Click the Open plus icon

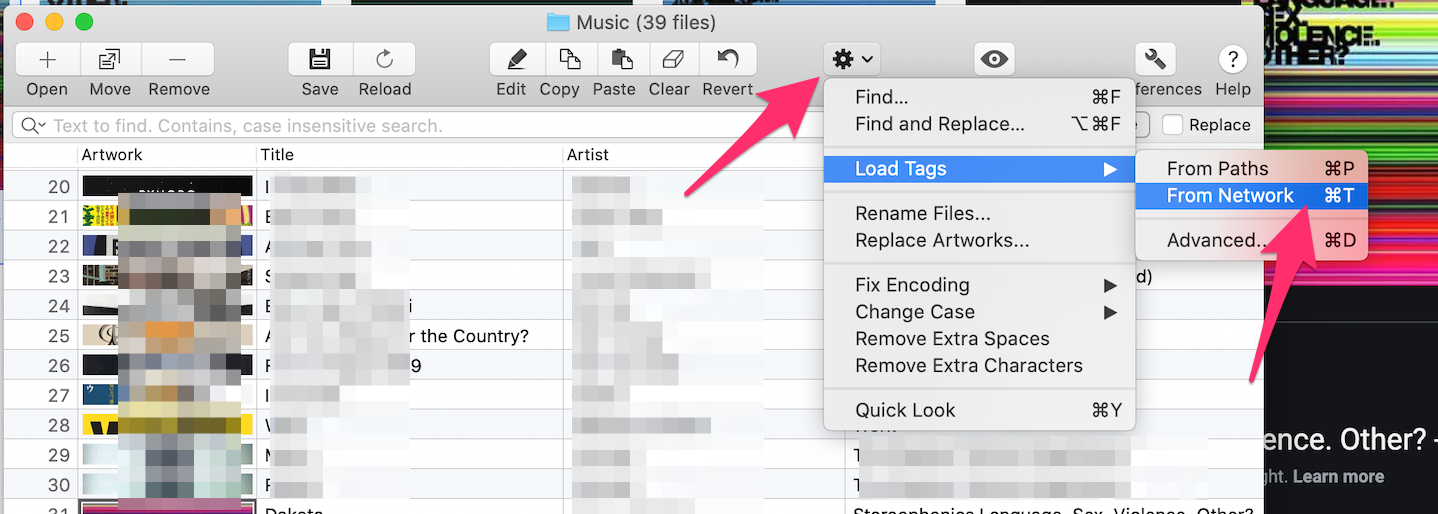(x=47, y=60)
